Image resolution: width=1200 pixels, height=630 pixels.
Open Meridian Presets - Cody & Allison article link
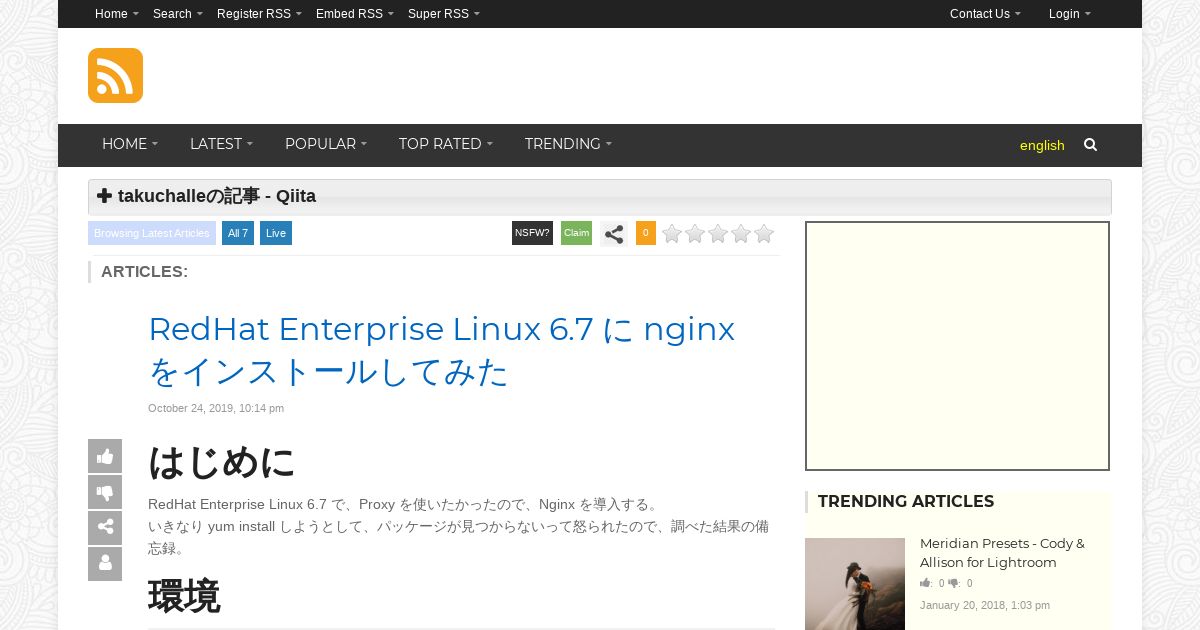click(1002, 553)
